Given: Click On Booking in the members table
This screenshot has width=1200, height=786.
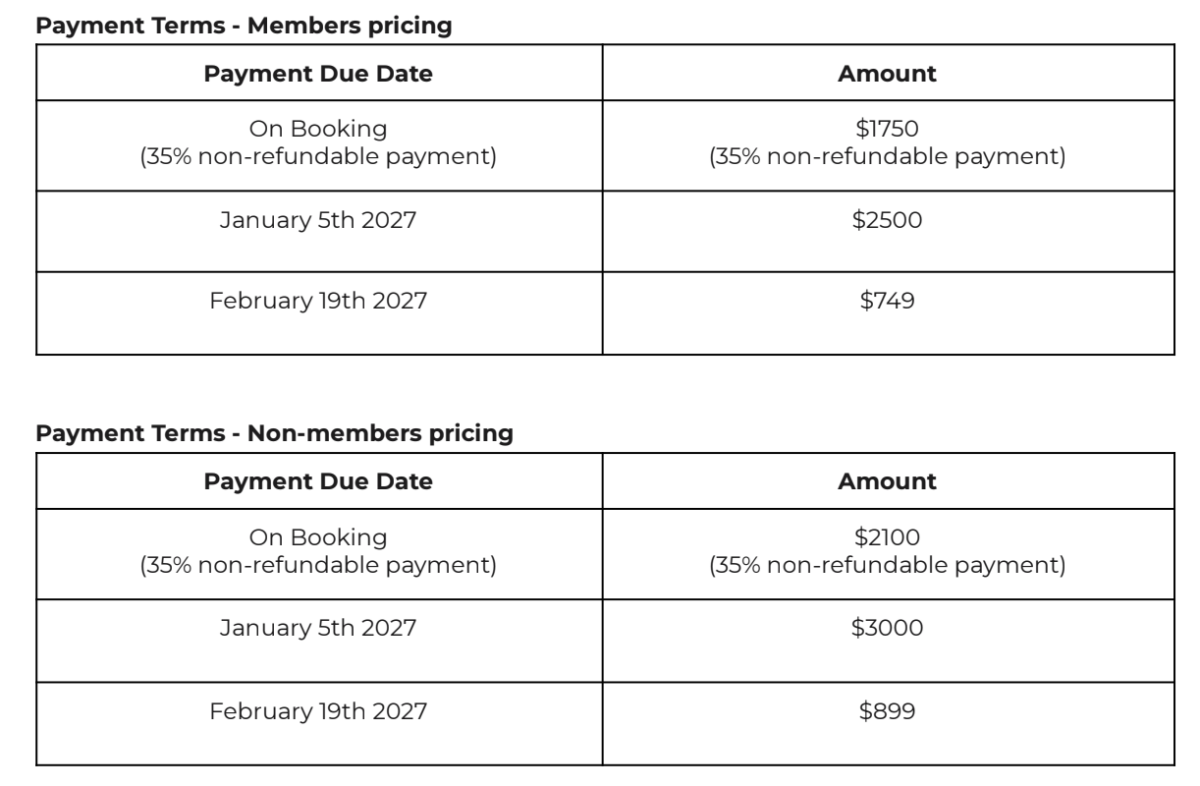Looking at the screenshot, I should point(318,129).
